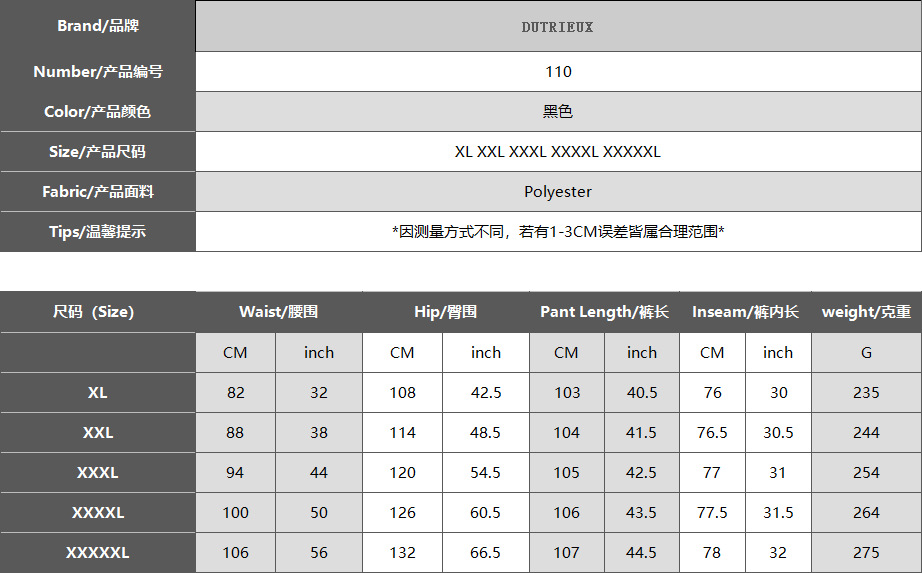Select the Polyester fabric value

(x=558, y=192)
